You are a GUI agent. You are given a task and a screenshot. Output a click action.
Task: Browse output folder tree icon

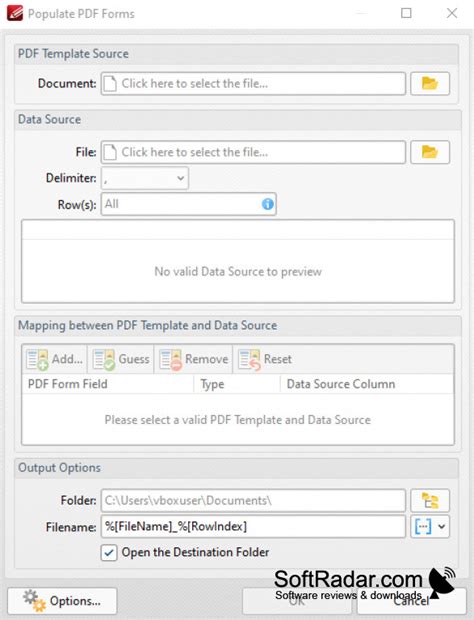[x=430, y=501]
